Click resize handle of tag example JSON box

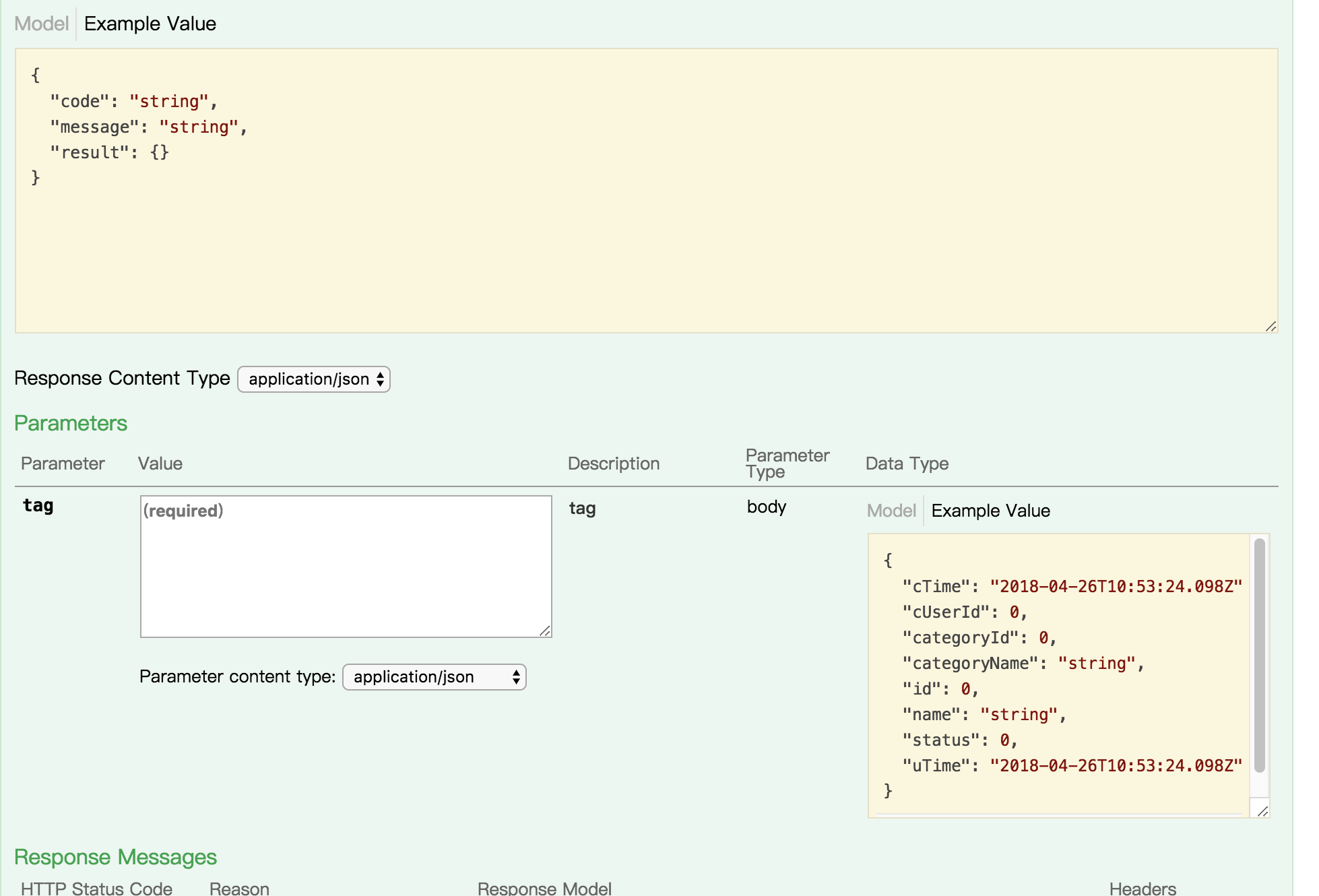tap(1262, 811)
